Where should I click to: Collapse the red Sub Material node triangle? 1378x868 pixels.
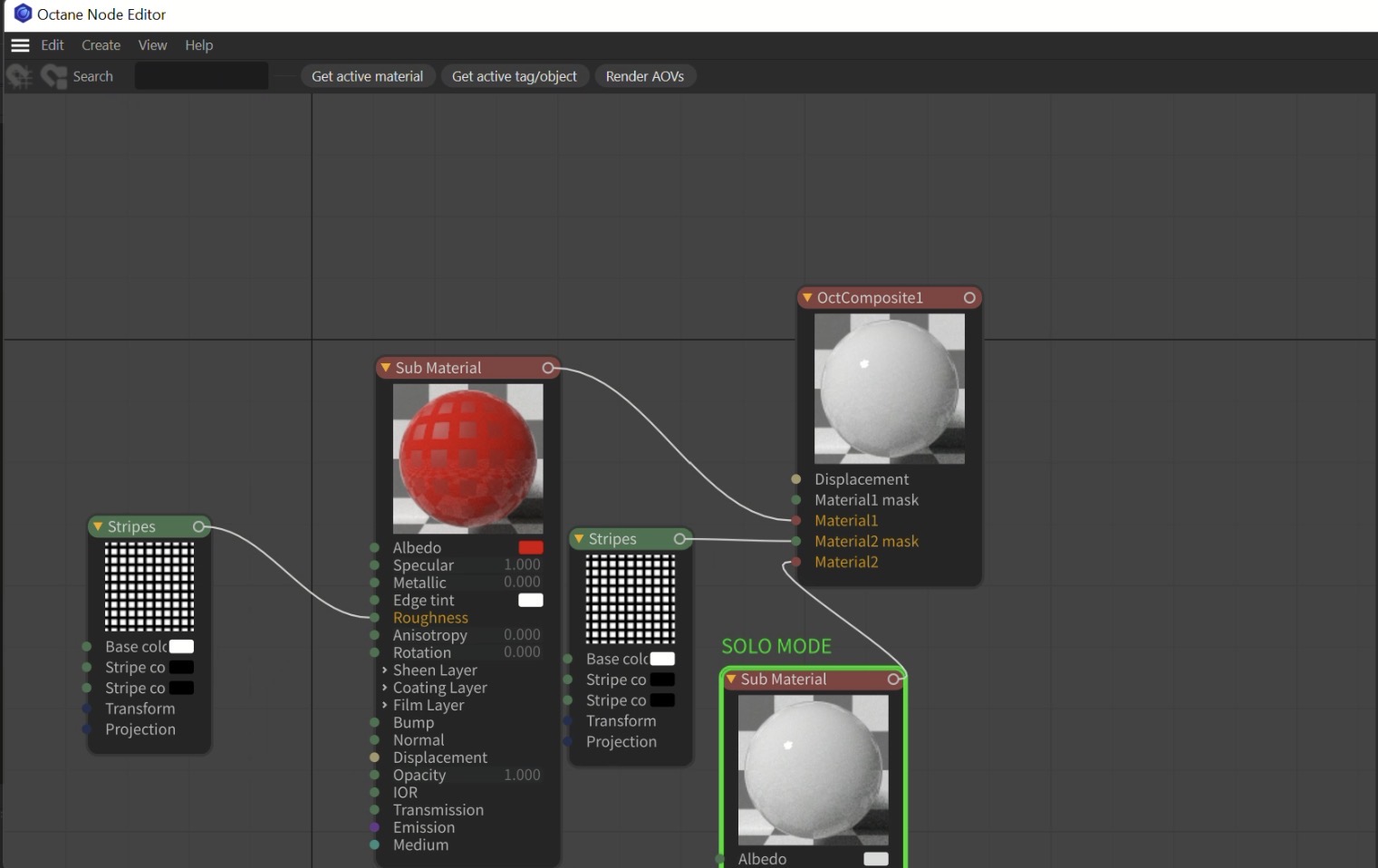(x=386, y=368)
